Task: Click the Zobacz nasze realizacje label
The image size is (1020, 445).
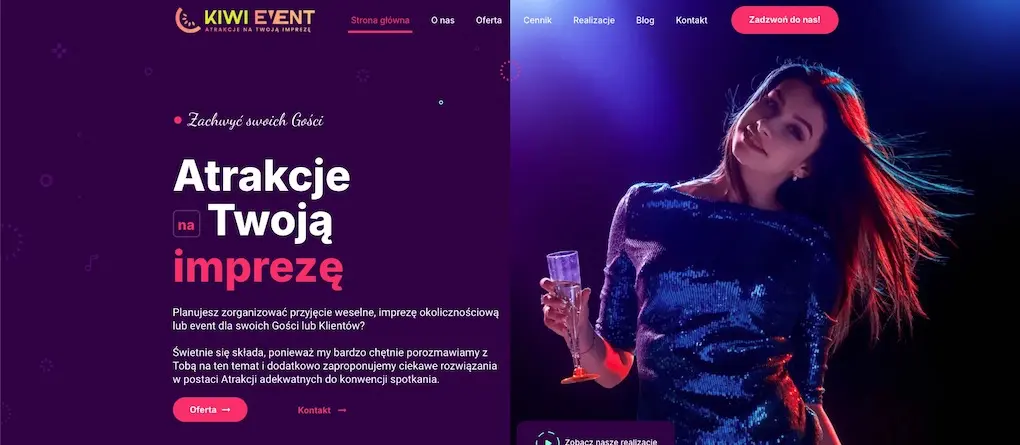Action: 606,440
